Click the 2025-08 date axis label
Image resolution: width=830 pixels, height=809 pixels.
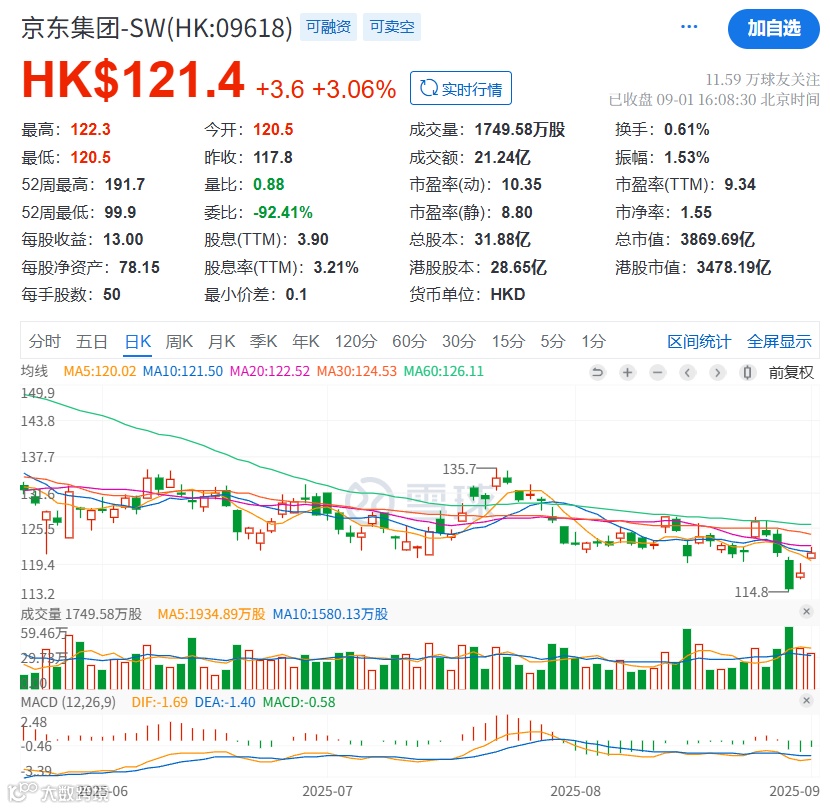point(575,791)
